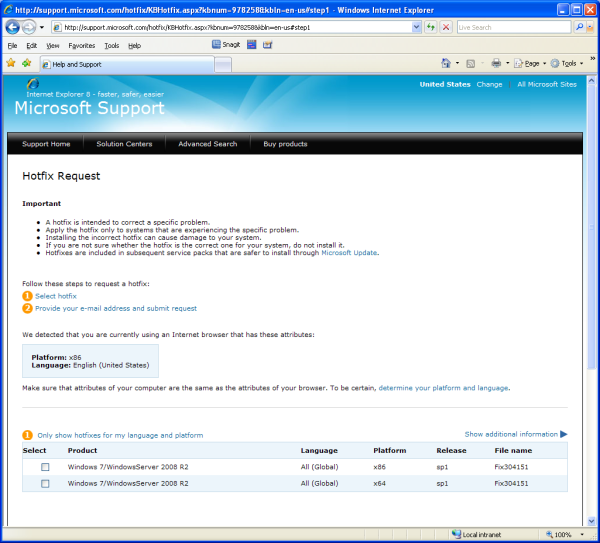Select the Help and Support tab
The image size is (600, 543).
127,64
